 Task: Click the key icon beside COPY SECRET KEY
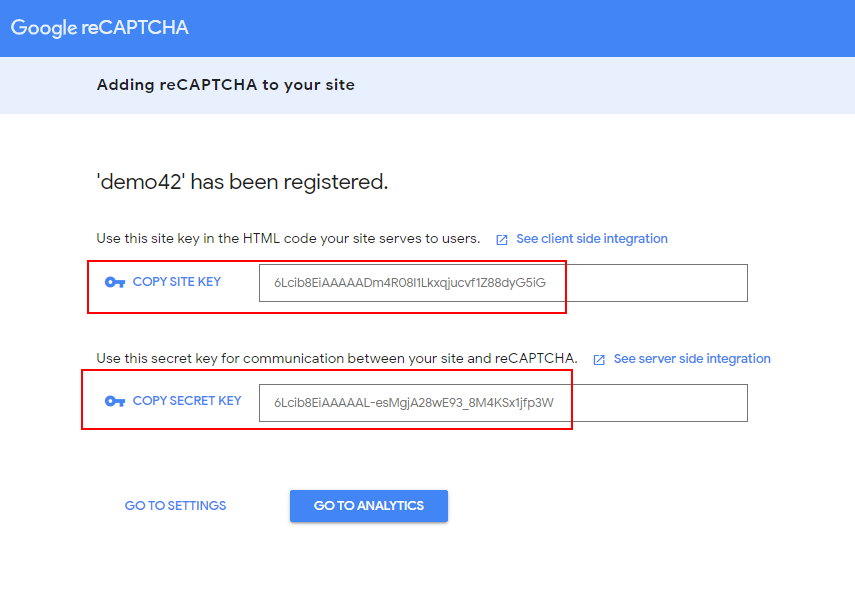coord(115,401)
